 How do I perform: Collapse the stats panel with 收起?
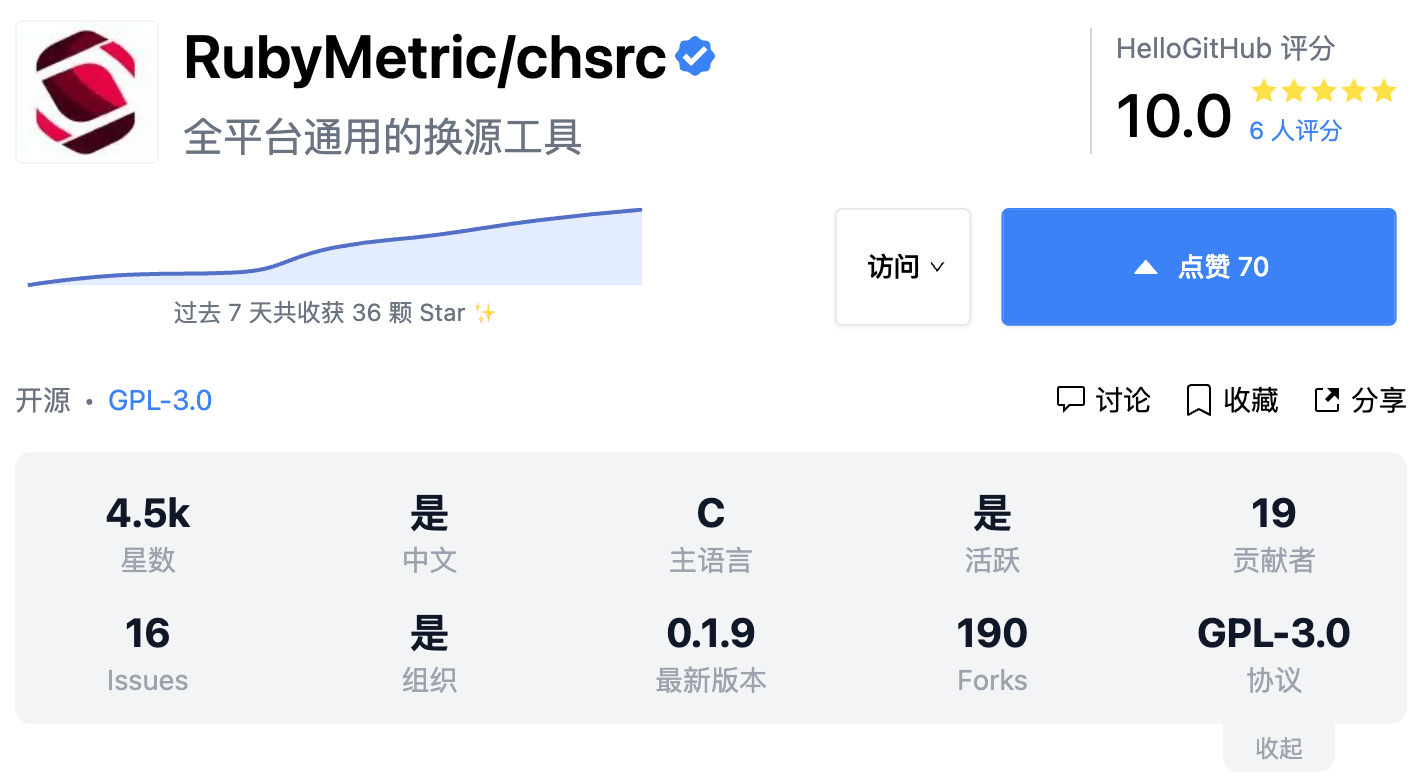tap(1279, 747)
